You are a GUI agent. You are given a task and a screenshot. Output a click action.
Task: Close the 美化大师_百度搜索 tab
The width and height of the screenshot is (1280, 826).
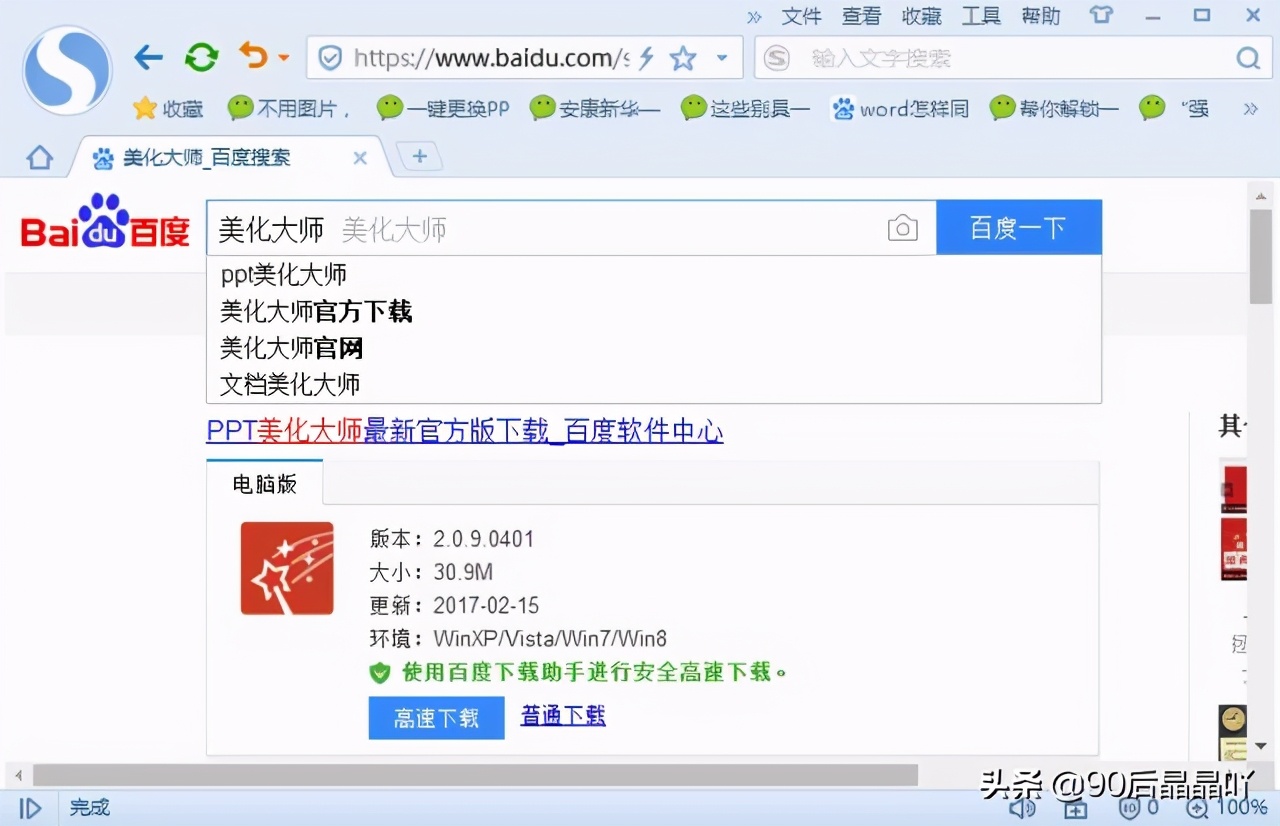click(360, 158)
